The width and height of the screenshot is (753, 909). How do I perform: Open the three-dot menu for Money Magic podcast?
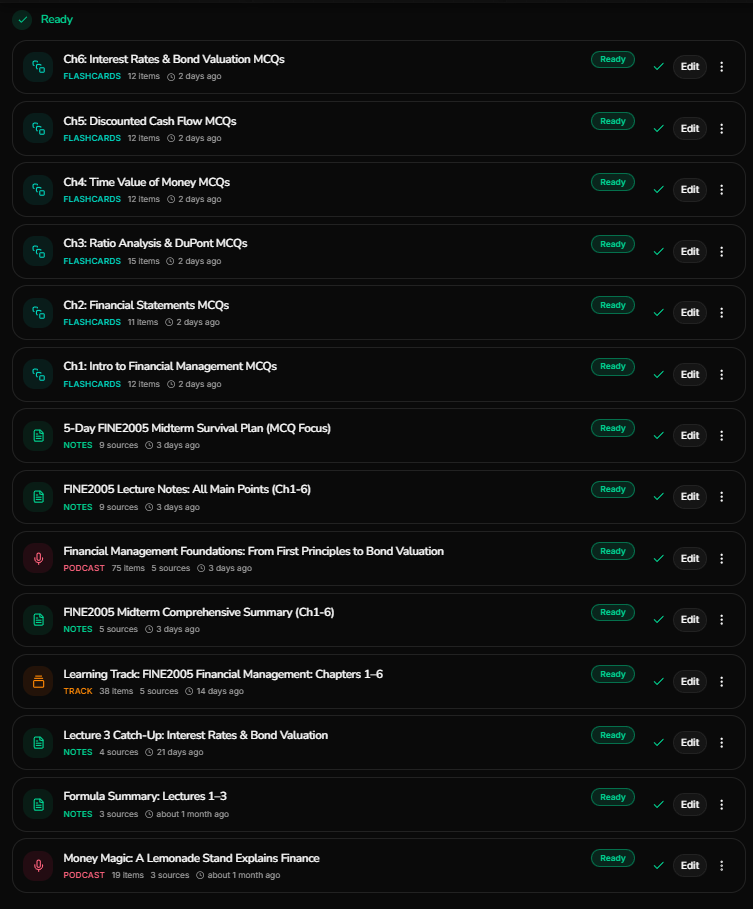click(x=722, y=866)
